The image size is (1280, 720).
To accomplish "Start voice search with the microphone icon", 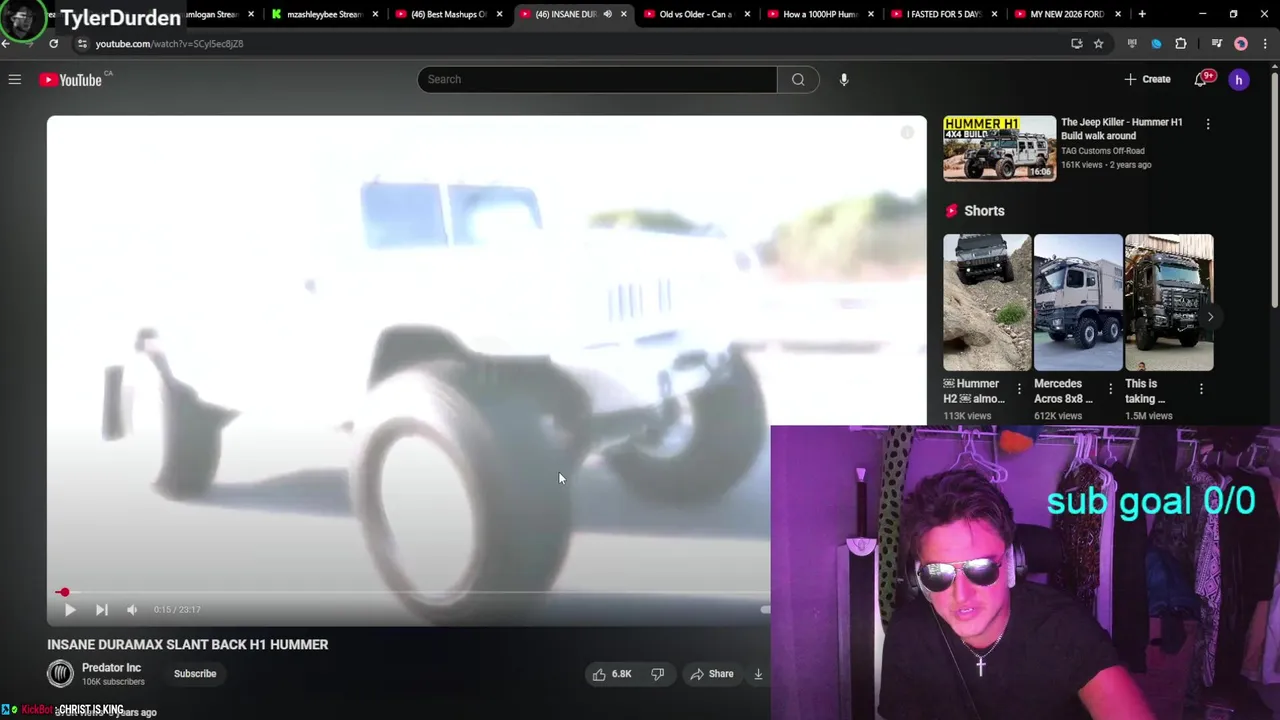I will [844, 79].
